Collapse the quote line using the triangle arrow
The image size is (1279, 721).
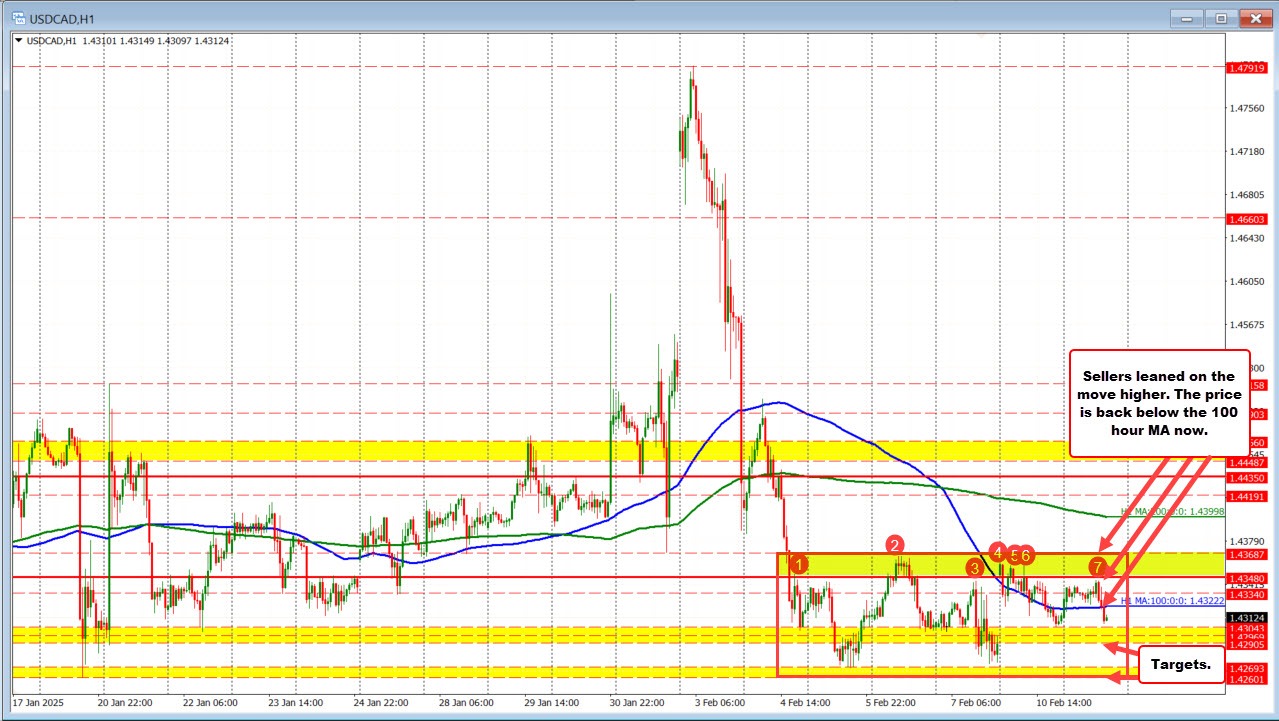tap(18, 40)
